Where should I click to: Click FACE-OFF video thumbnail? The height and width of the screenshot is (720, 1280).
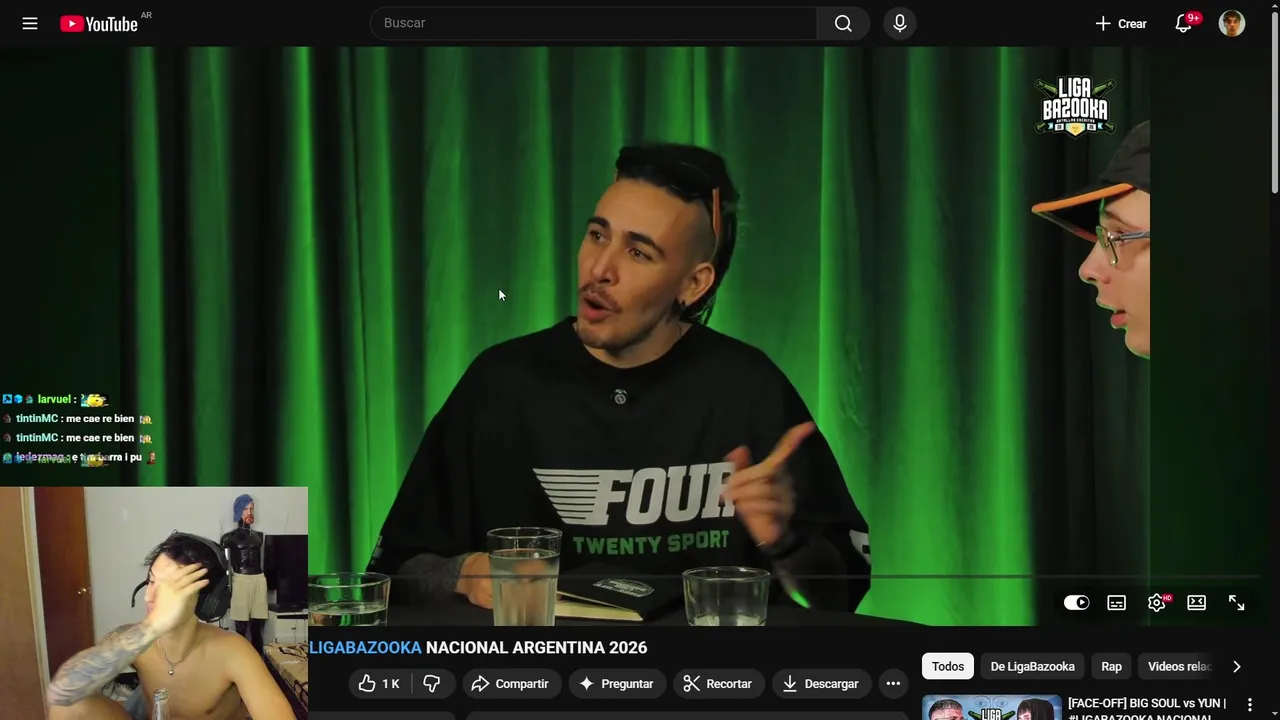coord(992,708)
